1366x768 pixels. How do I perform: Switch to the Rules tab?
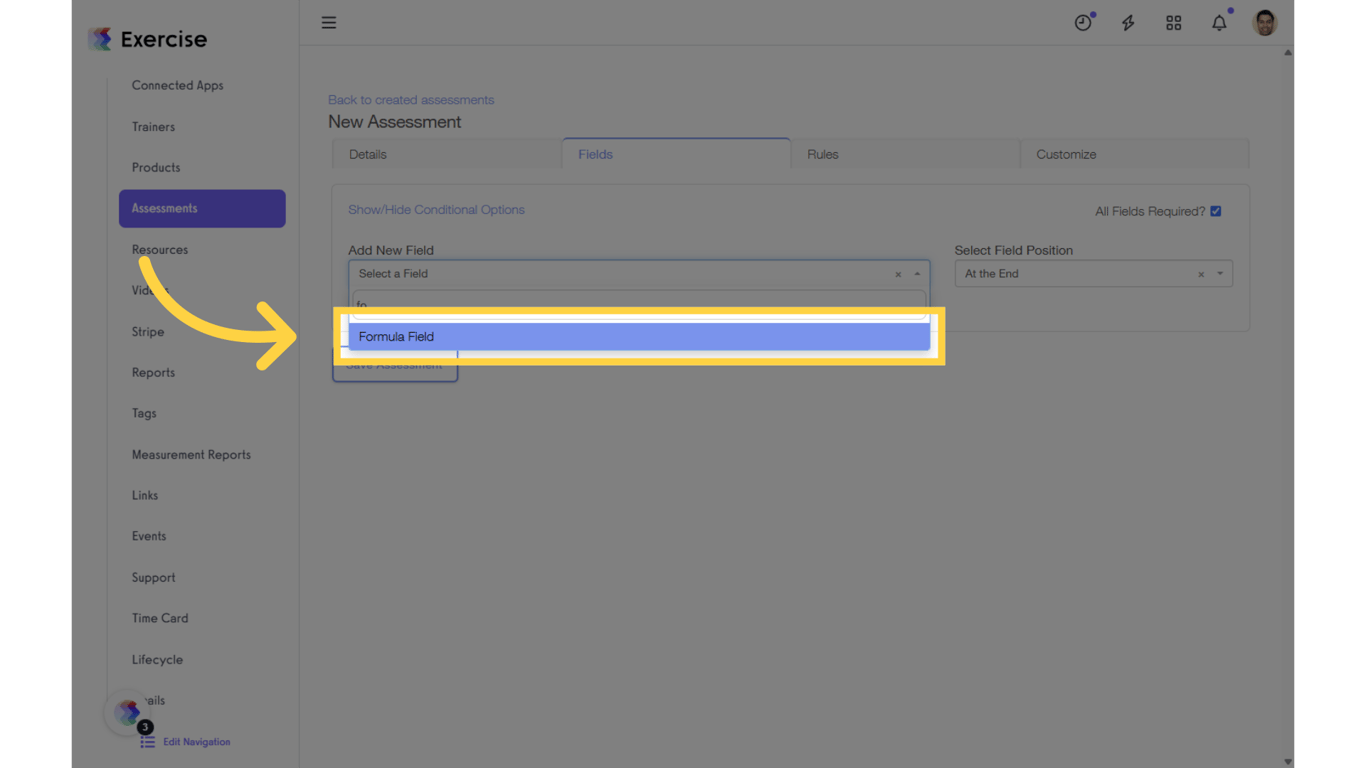click(x=822, y=154)
